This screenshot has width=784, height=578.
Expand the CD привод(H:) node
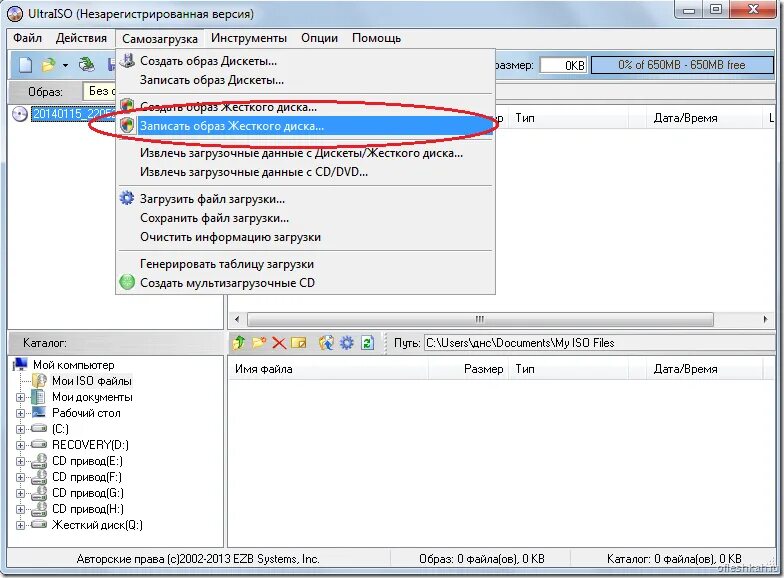(20, 510)
